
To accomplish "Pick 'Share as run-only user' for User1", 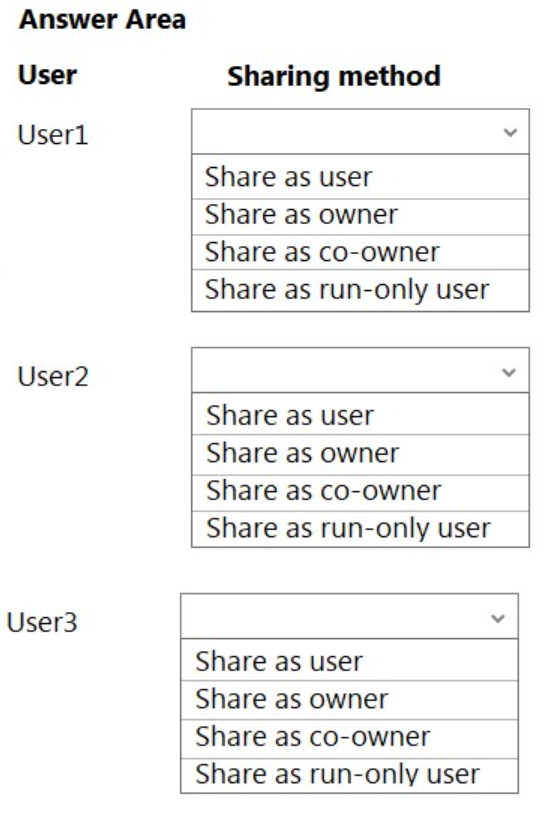I will 360,290.
